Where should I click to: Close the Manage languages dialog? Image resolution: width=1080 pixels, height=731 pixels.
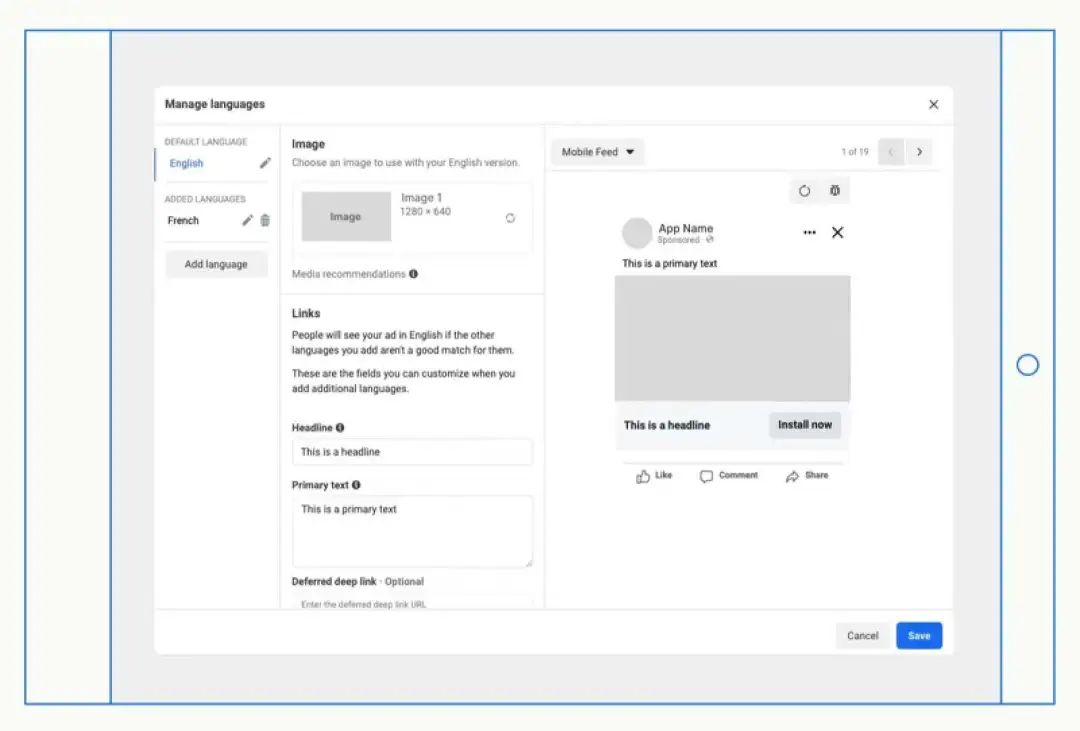pyautogui.click(x=933, y=104)
